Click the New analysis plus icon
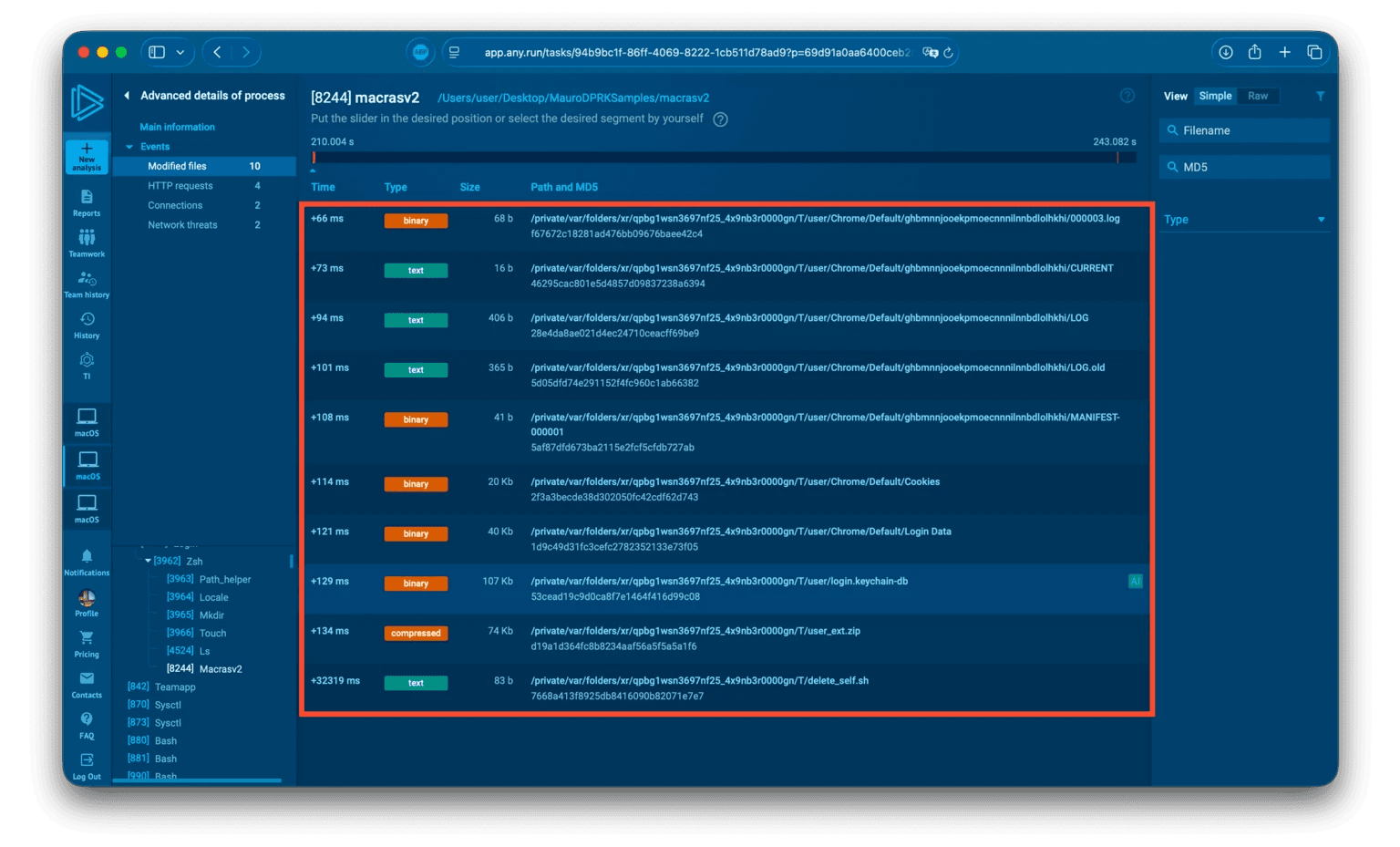The height and width of the screenshot is (847, 1400). pyautogui.click(x=87, y=150)
